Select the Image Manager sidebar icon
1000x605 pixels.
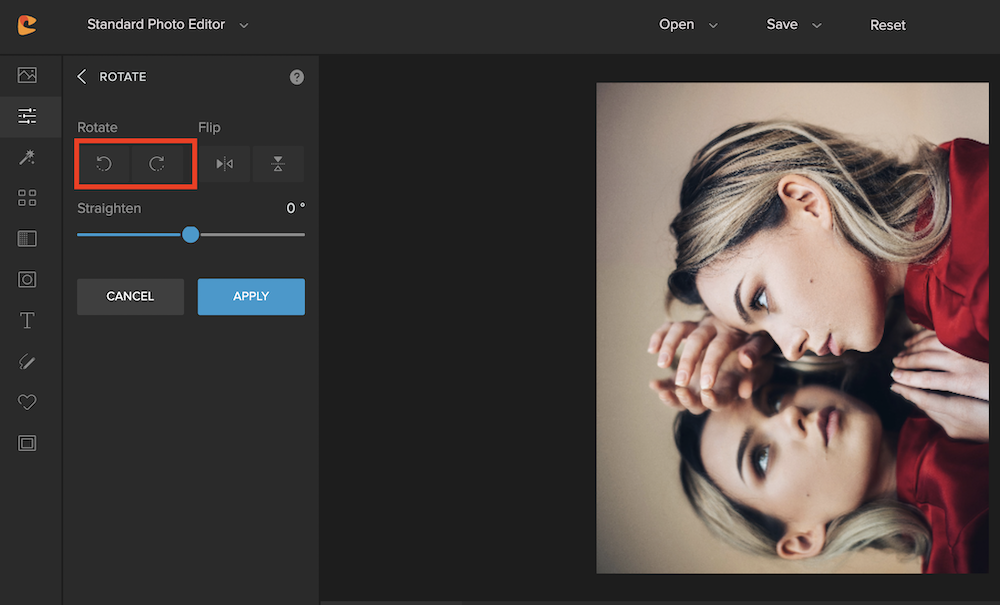click(27, 75)
